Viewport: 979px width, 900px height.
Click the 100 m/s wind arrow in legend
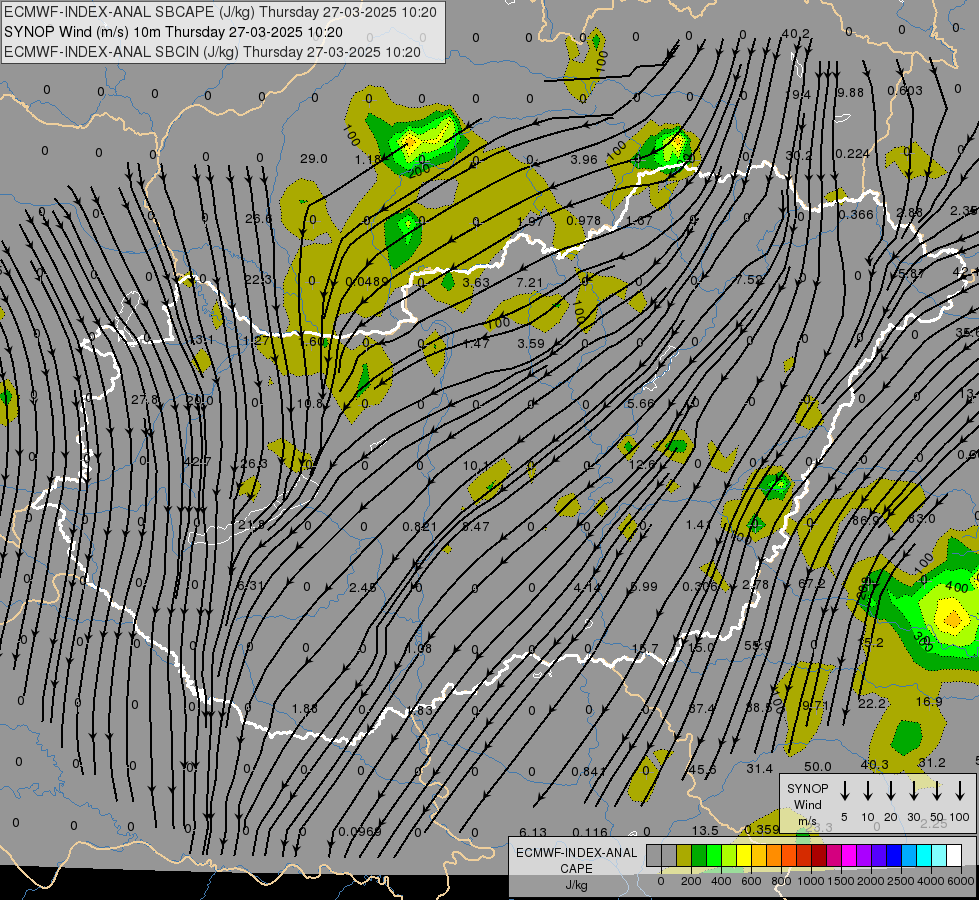click(960, 791)
